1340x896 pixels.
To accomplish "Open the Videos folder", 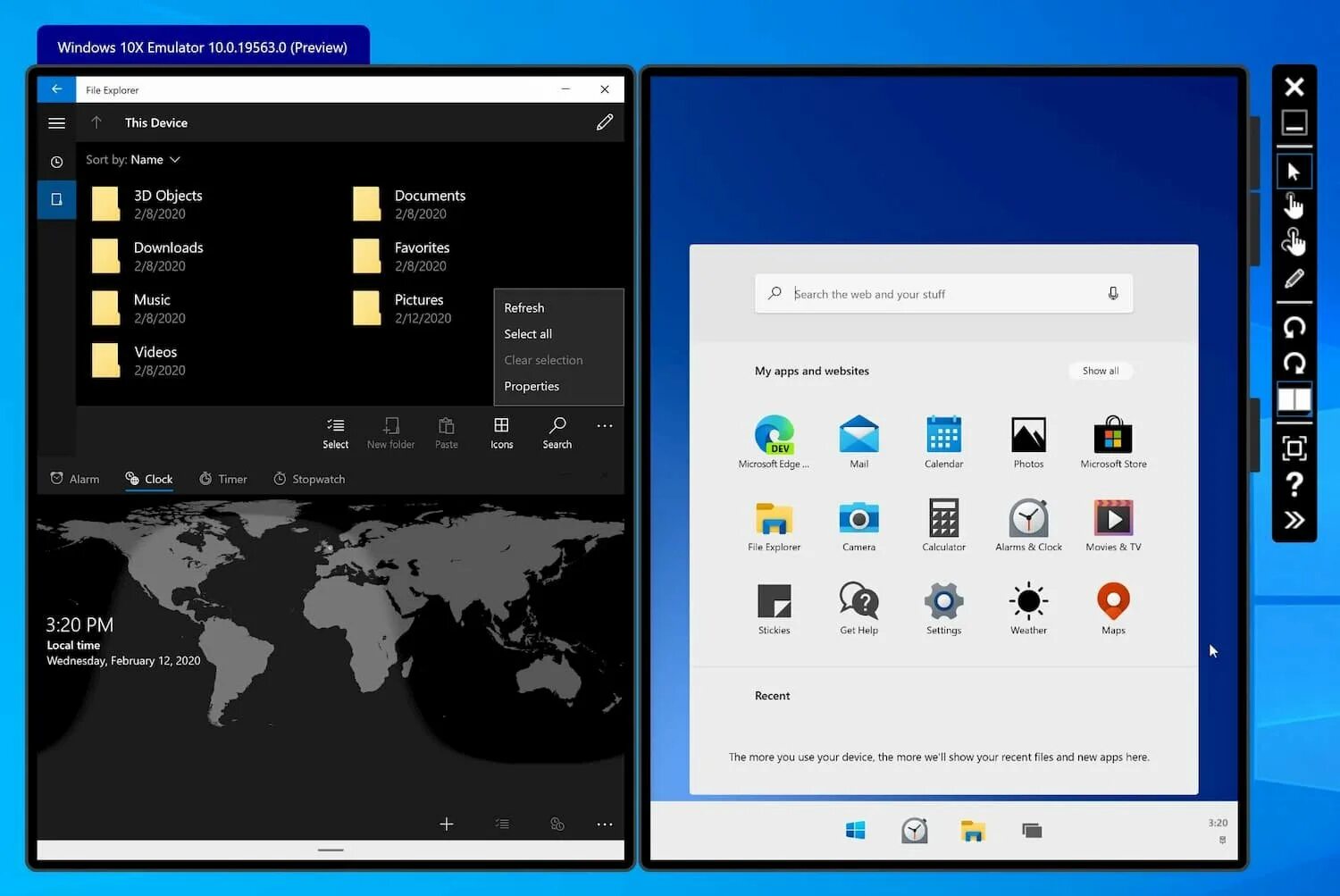I will [x=139, y=360].
